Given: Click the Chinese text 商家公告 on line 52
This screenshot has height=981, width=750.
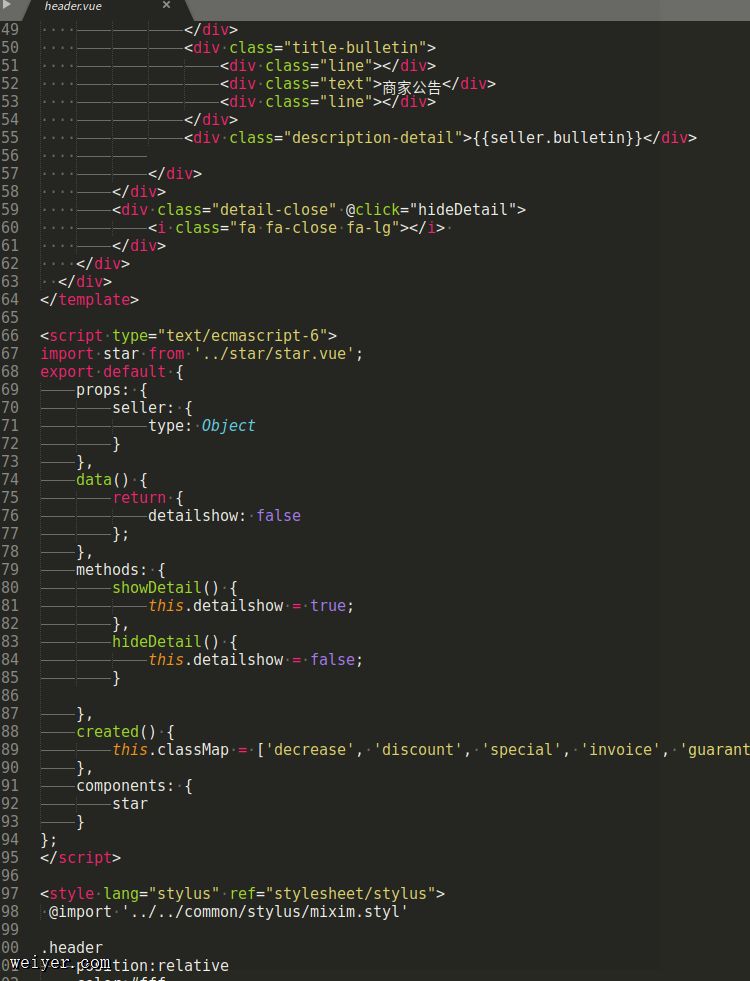Looking at the screenshot, I should point(412,86).
